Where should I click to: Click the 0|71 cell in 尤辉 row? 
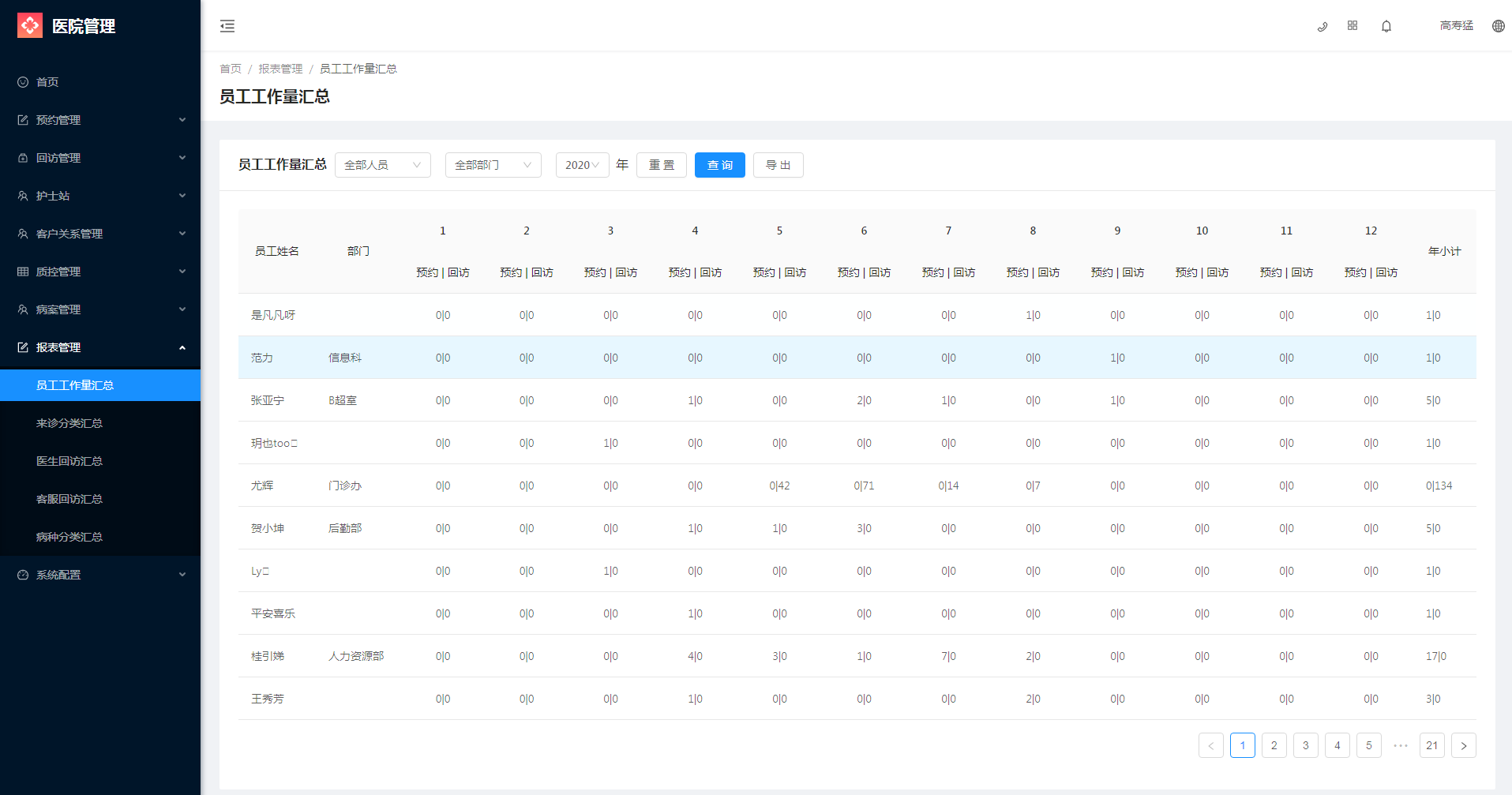point(864,486)
